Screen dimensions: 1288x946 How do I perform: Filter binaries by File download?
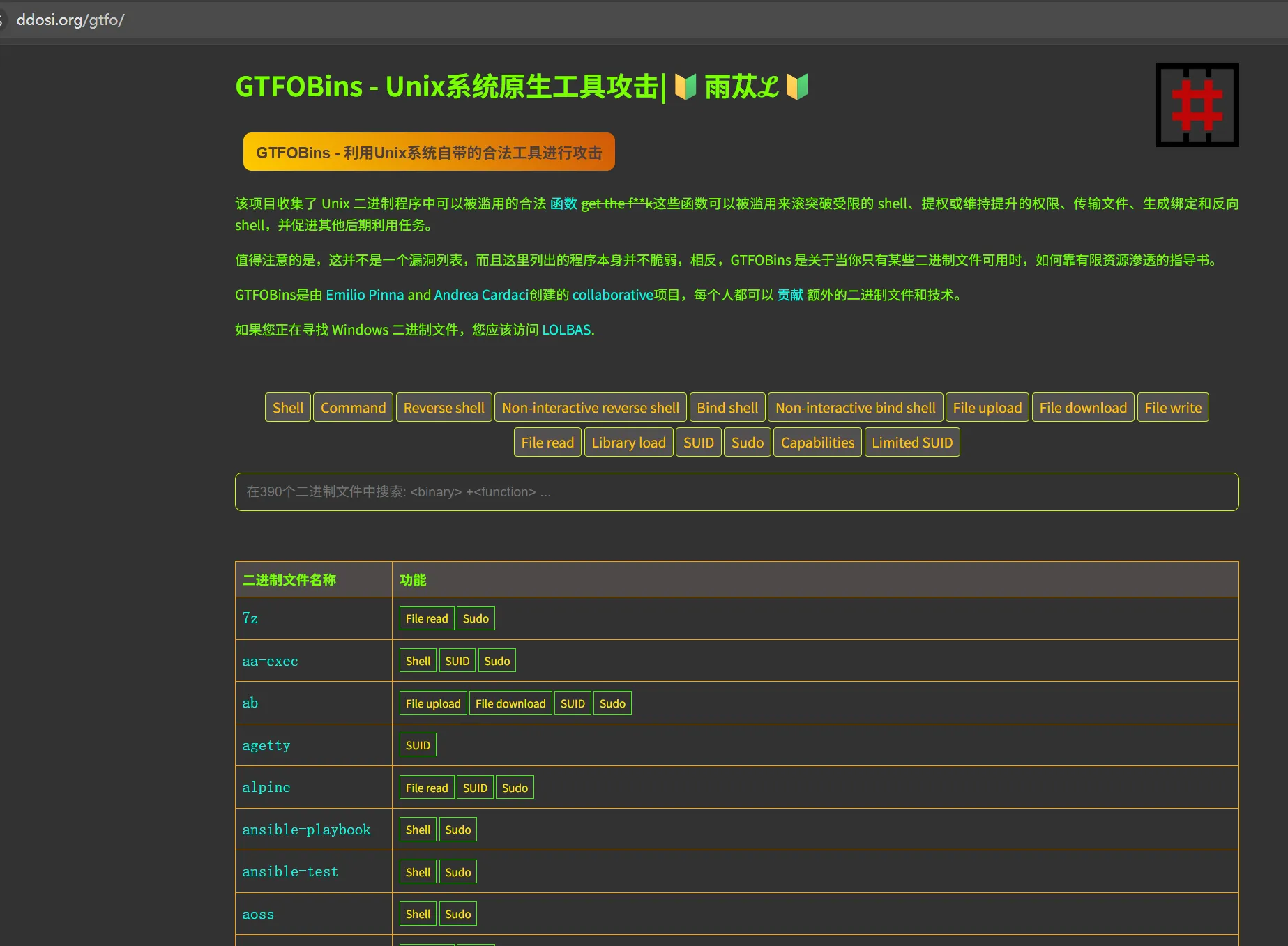coord(1083,408)
